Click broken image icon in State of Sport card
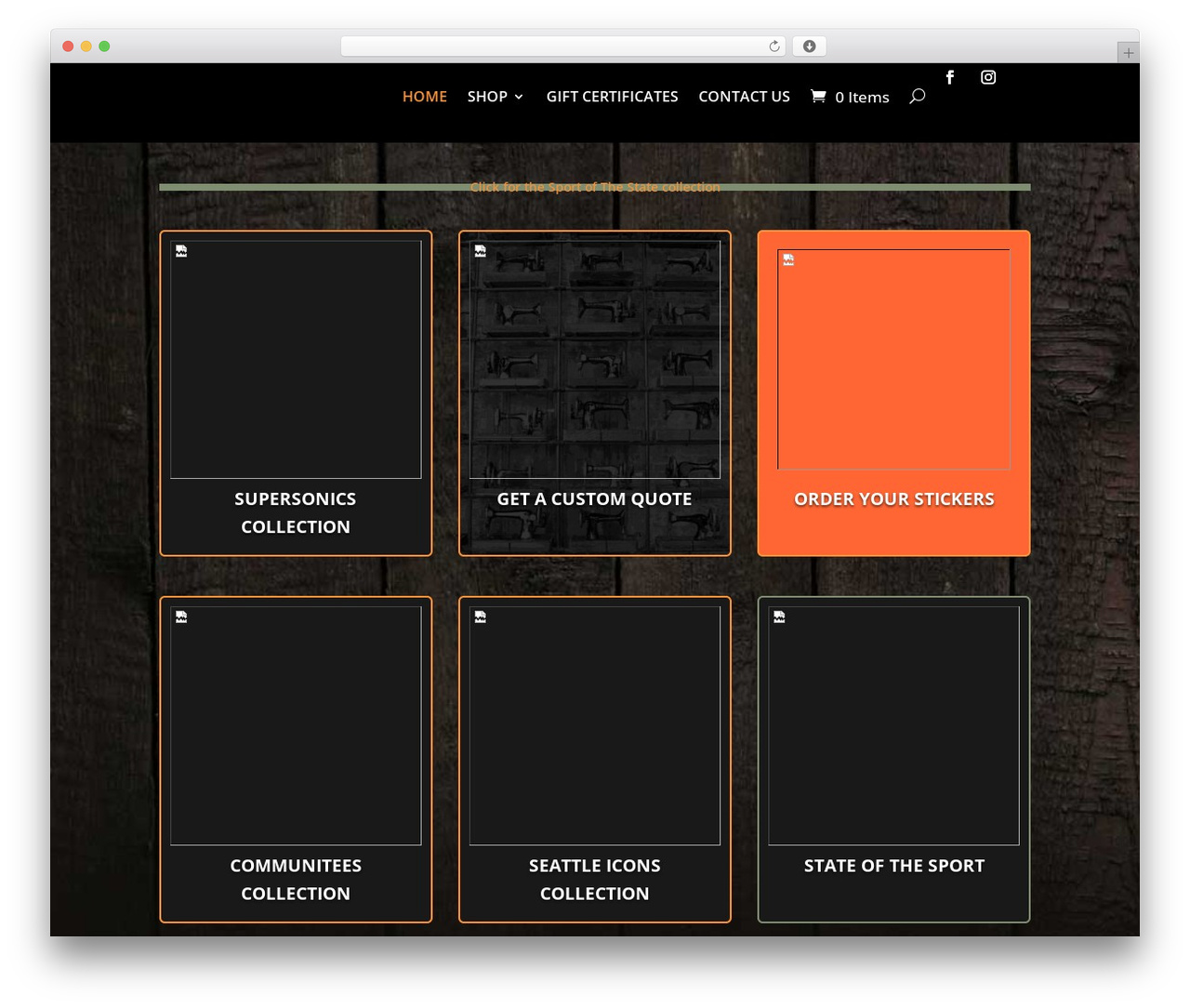 (x=779, y=617)
